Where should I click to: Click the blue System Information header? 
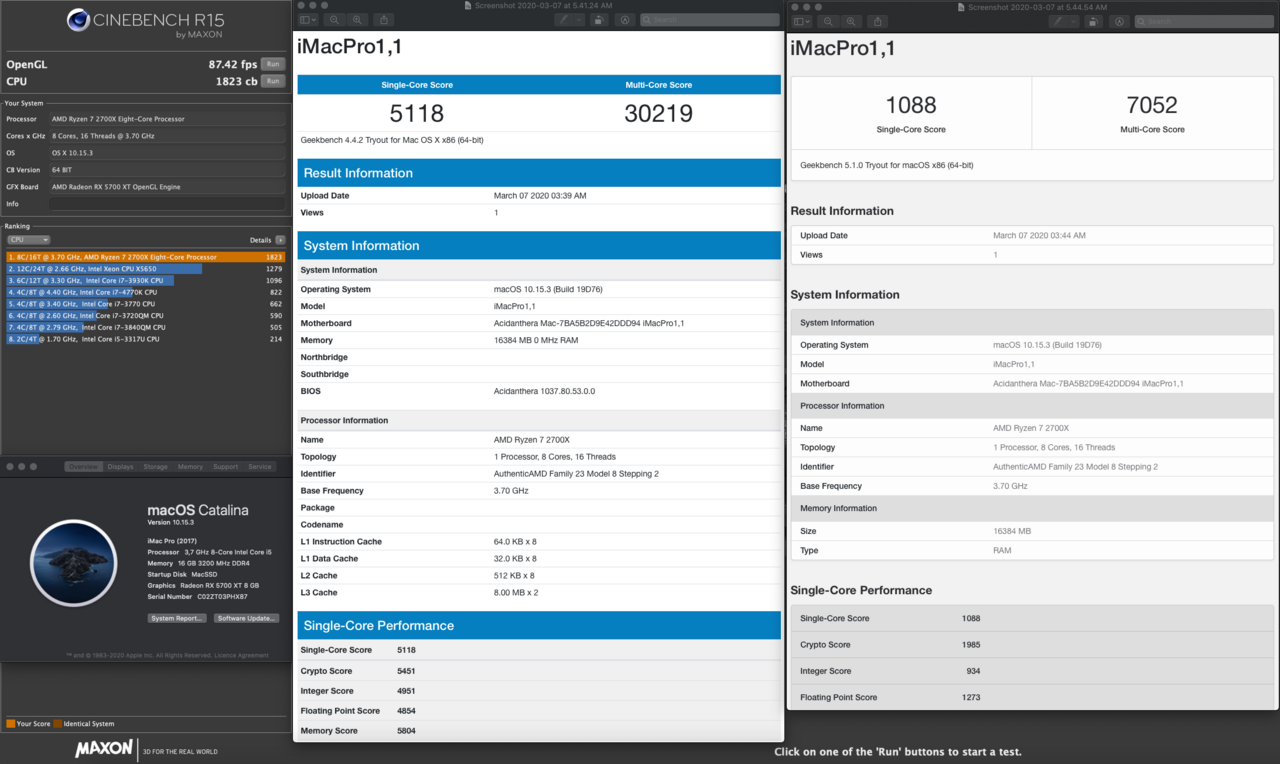538,246
